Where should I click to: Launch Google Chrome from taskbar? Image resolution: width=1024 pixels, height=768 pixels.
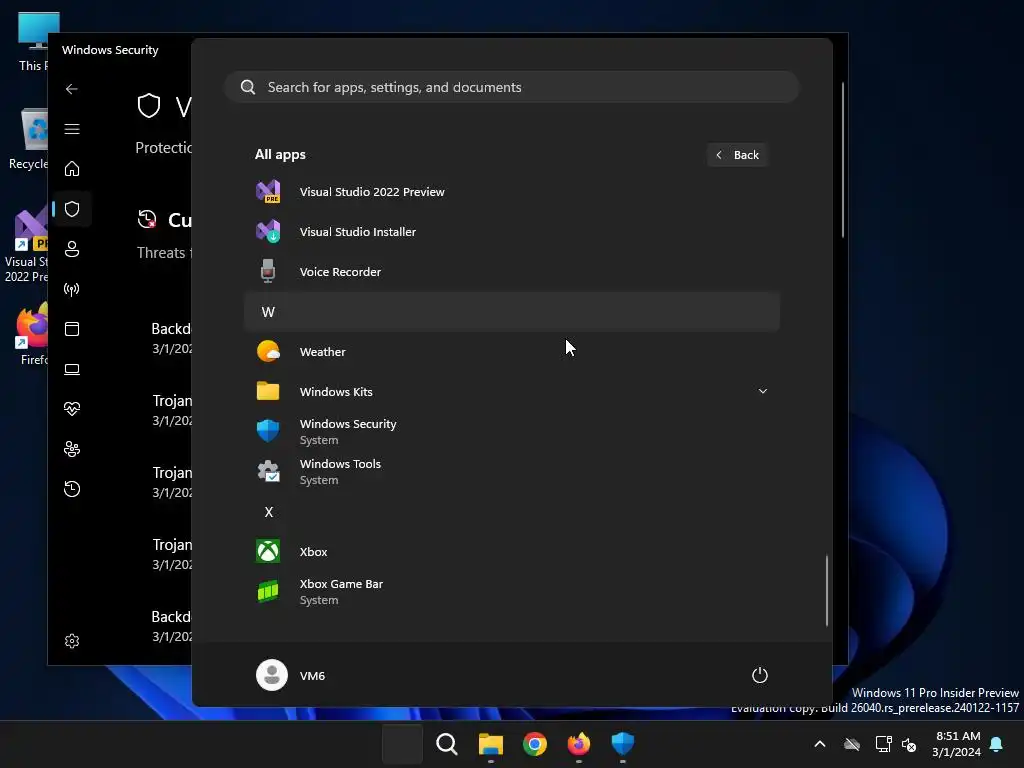[535, 744]
